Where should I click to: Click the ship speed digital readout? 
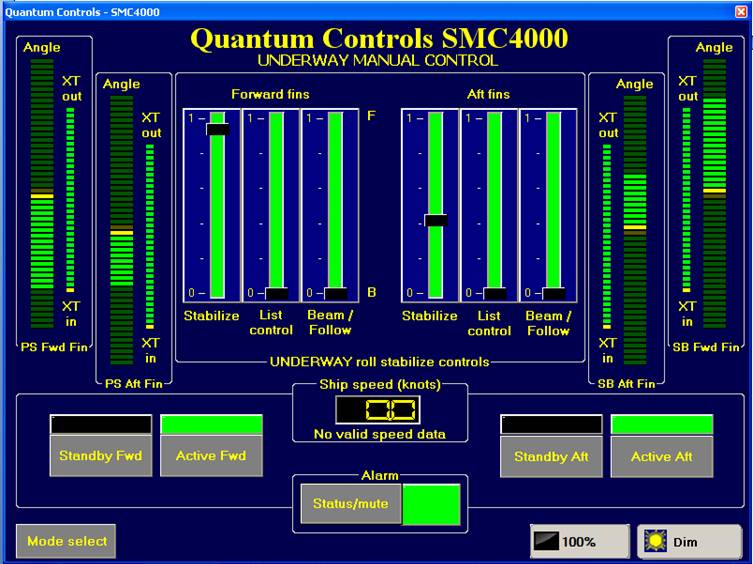378,410
